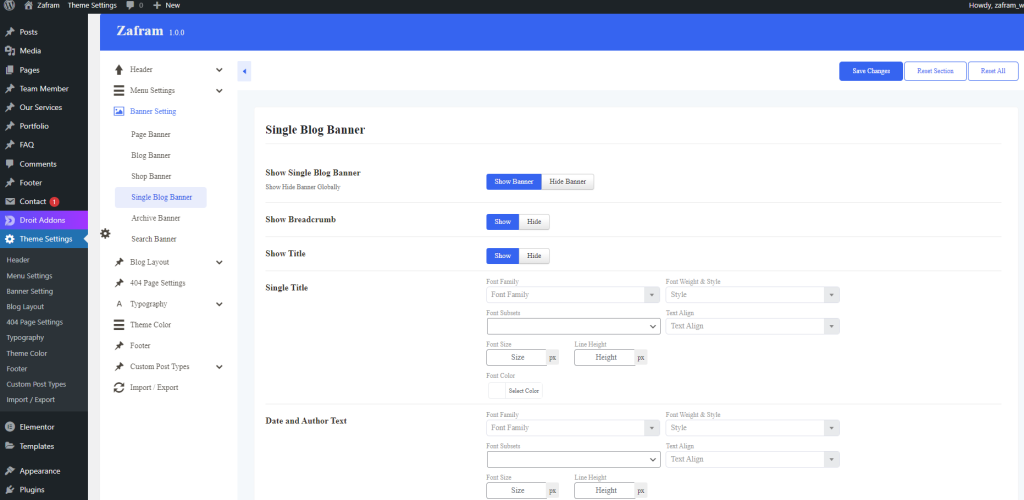
Task: Click the Reset Section button
Action: [x=935, y=71]
